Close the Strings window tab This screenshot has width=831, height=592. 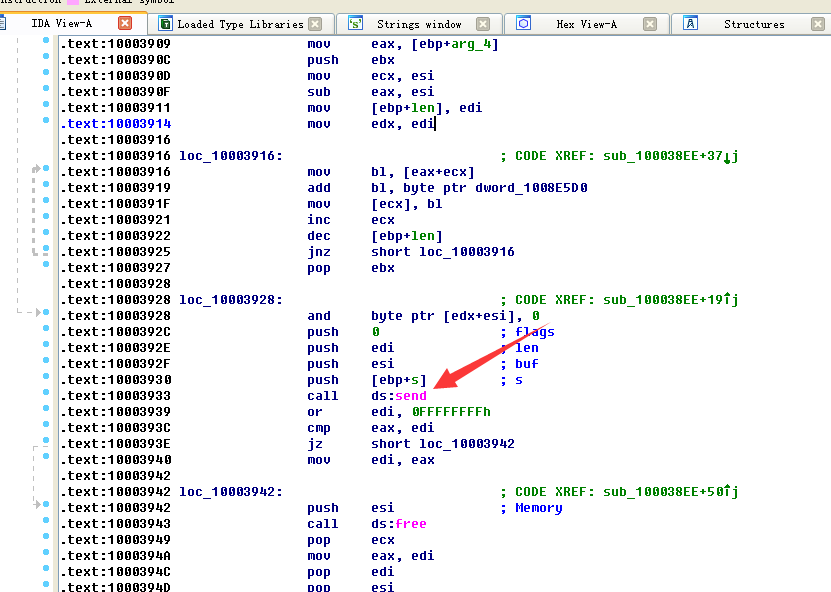click(x=483, y=24)
